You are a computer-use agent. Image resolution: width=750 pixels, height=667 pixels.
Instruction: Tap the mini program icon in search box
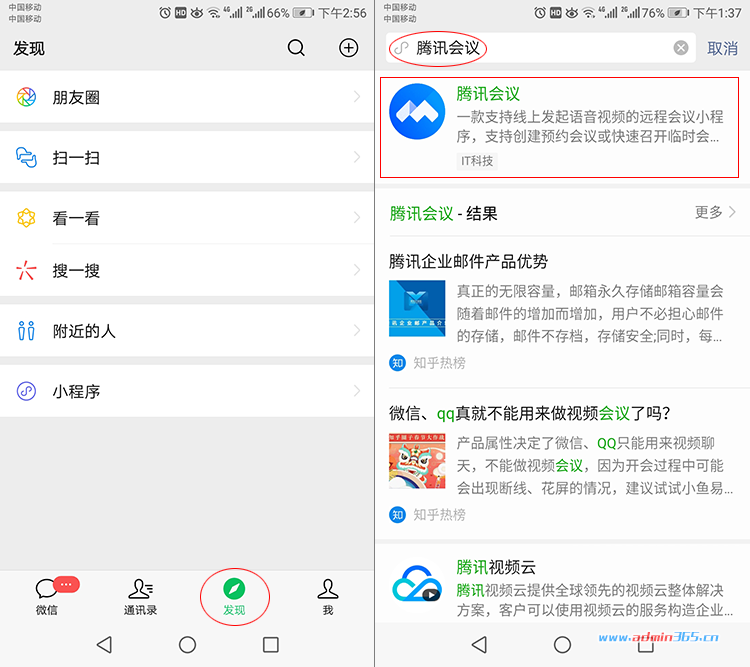click(x=402, y=48)
